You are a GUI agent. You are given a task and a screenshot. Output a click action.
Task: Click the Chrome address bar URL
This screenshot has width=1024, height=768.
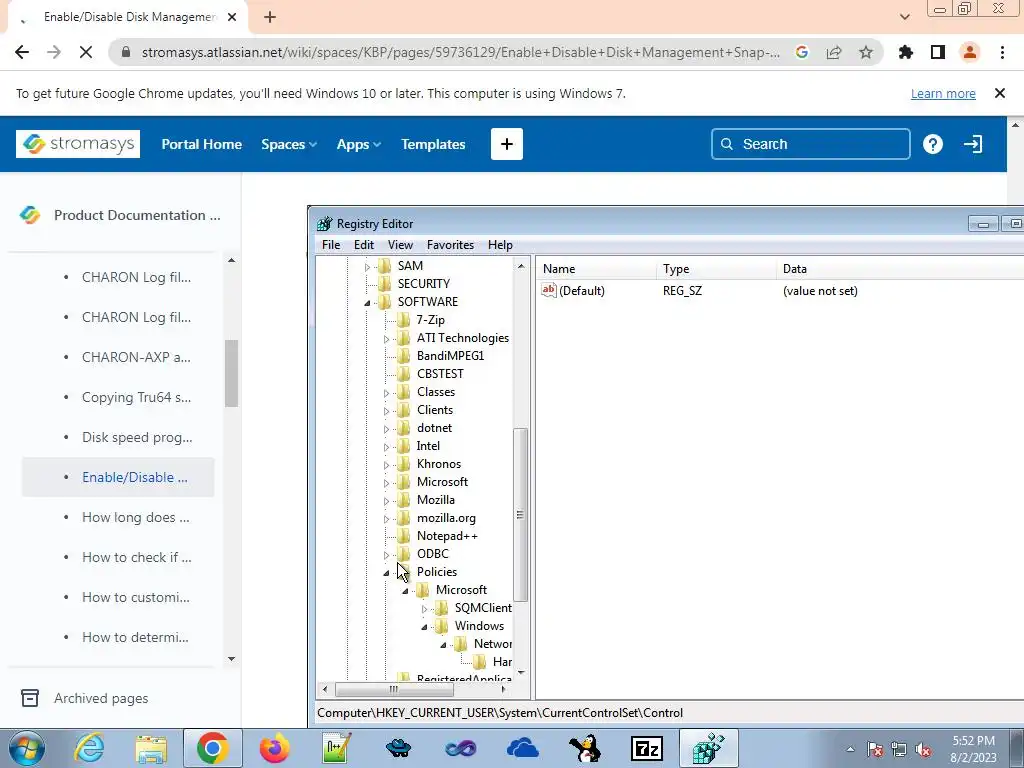[460, 52]
